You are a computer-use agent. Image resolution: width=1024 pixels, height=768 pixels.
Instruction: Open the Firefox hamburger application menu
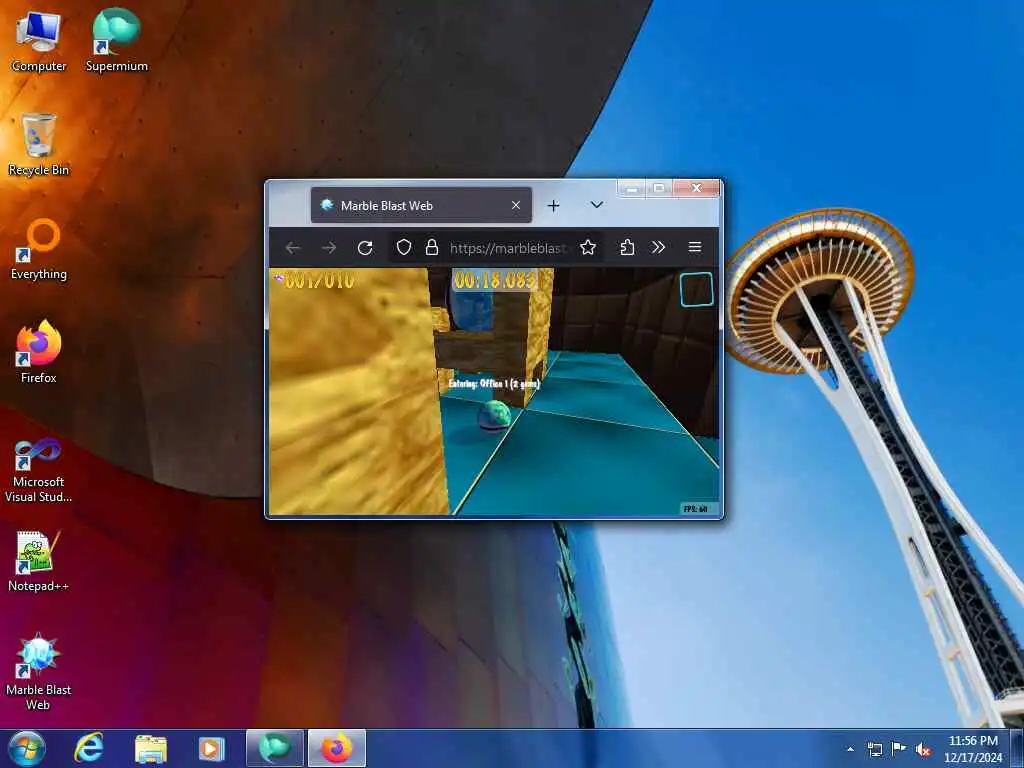(695, 248)
